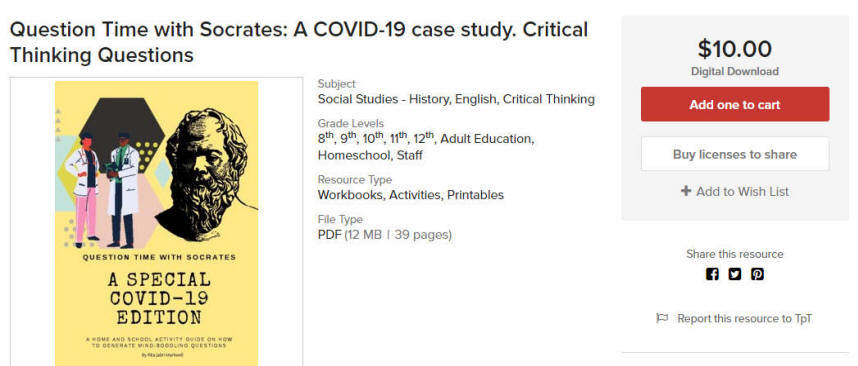Share resource via Pinterest icon
The width and height of the screenshot is (858, 366).
click(757, 274)
